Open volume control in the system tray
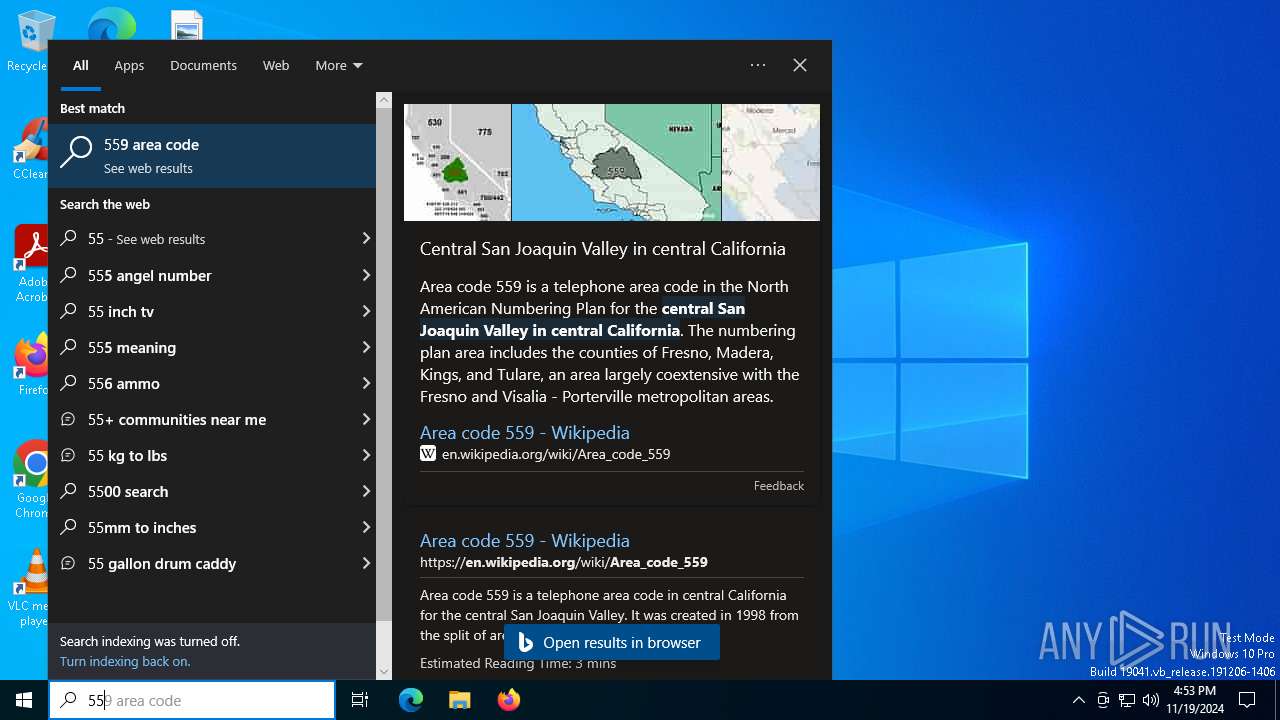The width and height of the screenshot is (1280, 720). (x=1151, y=700)
